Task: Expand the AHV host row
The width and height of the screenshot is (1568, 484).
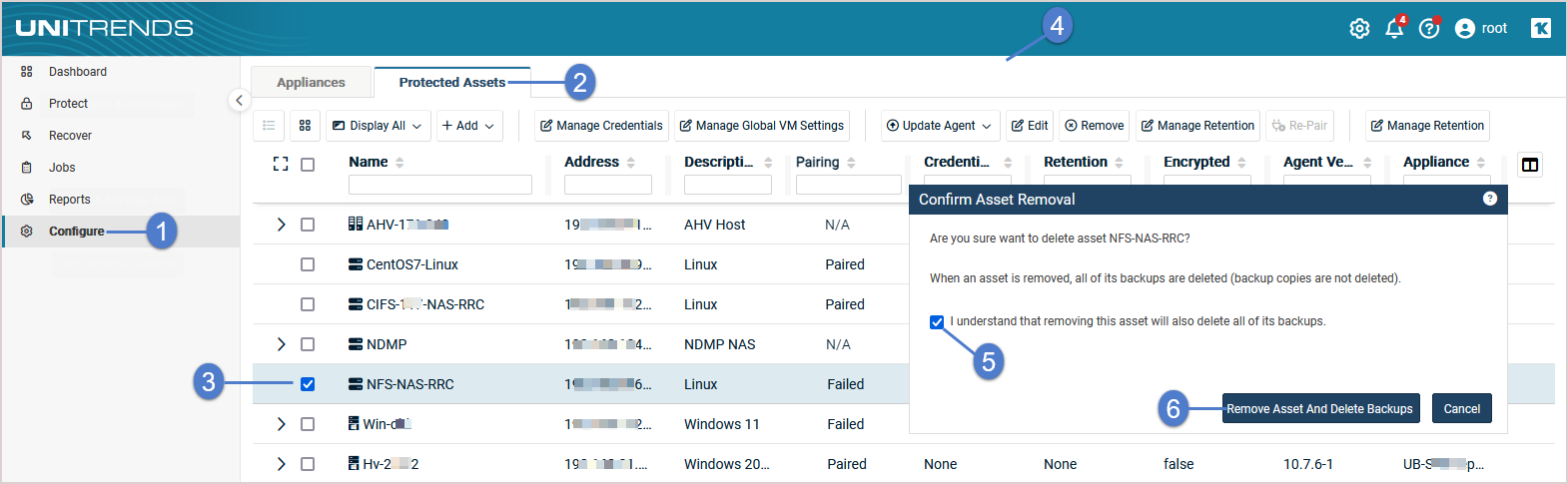Action: 281,225
